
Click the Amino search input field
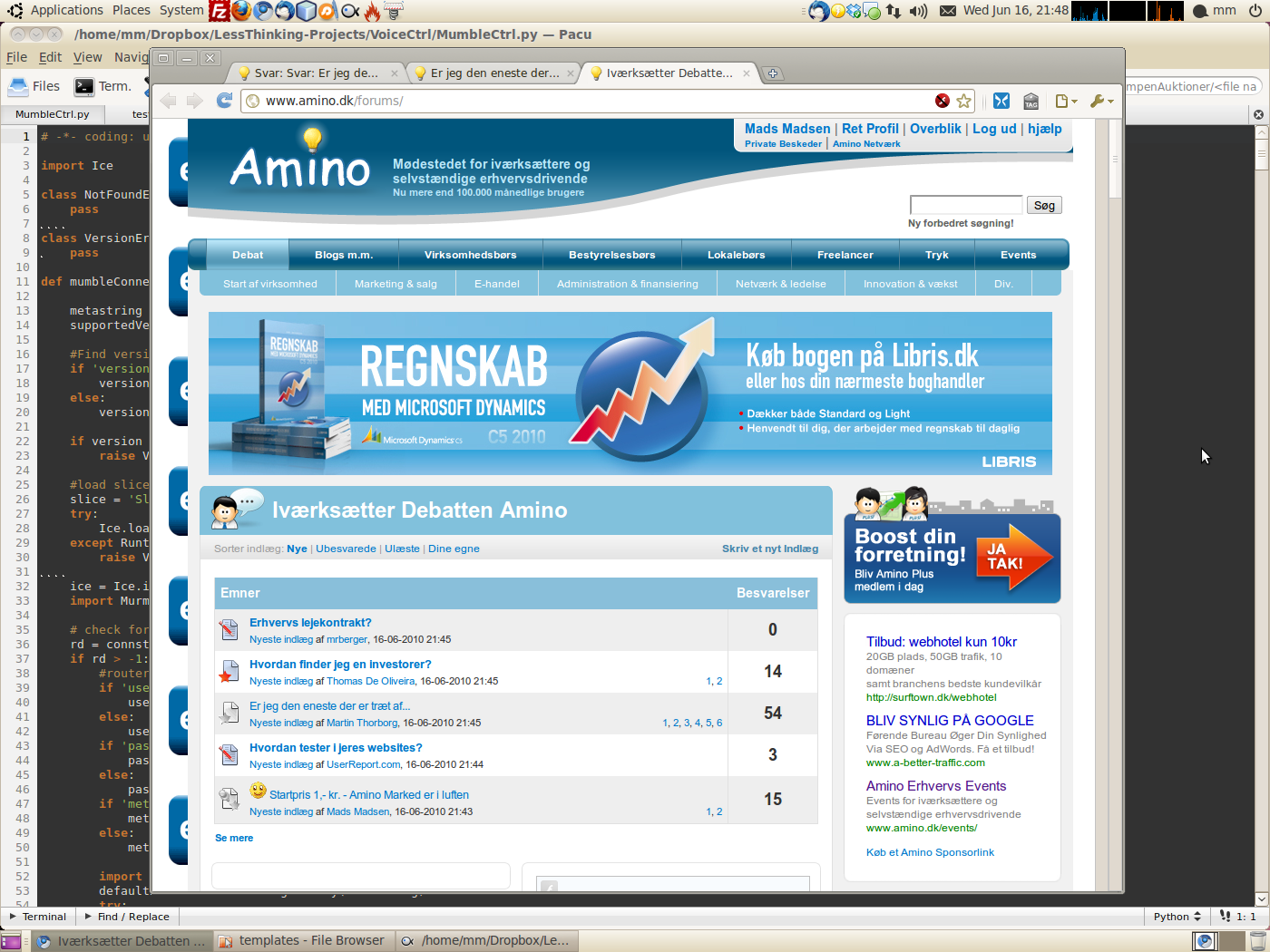tap(965, 205)
